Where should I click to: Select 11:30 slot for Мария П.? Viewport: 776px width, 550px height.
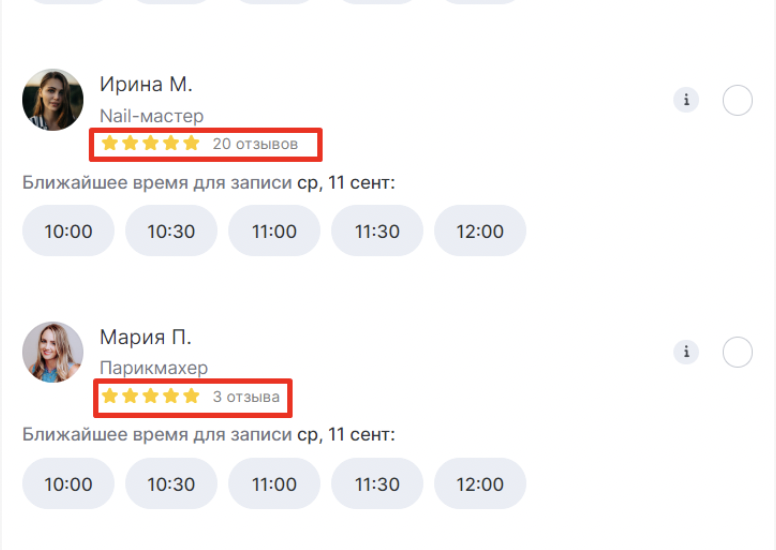click(x=377, y=484)
